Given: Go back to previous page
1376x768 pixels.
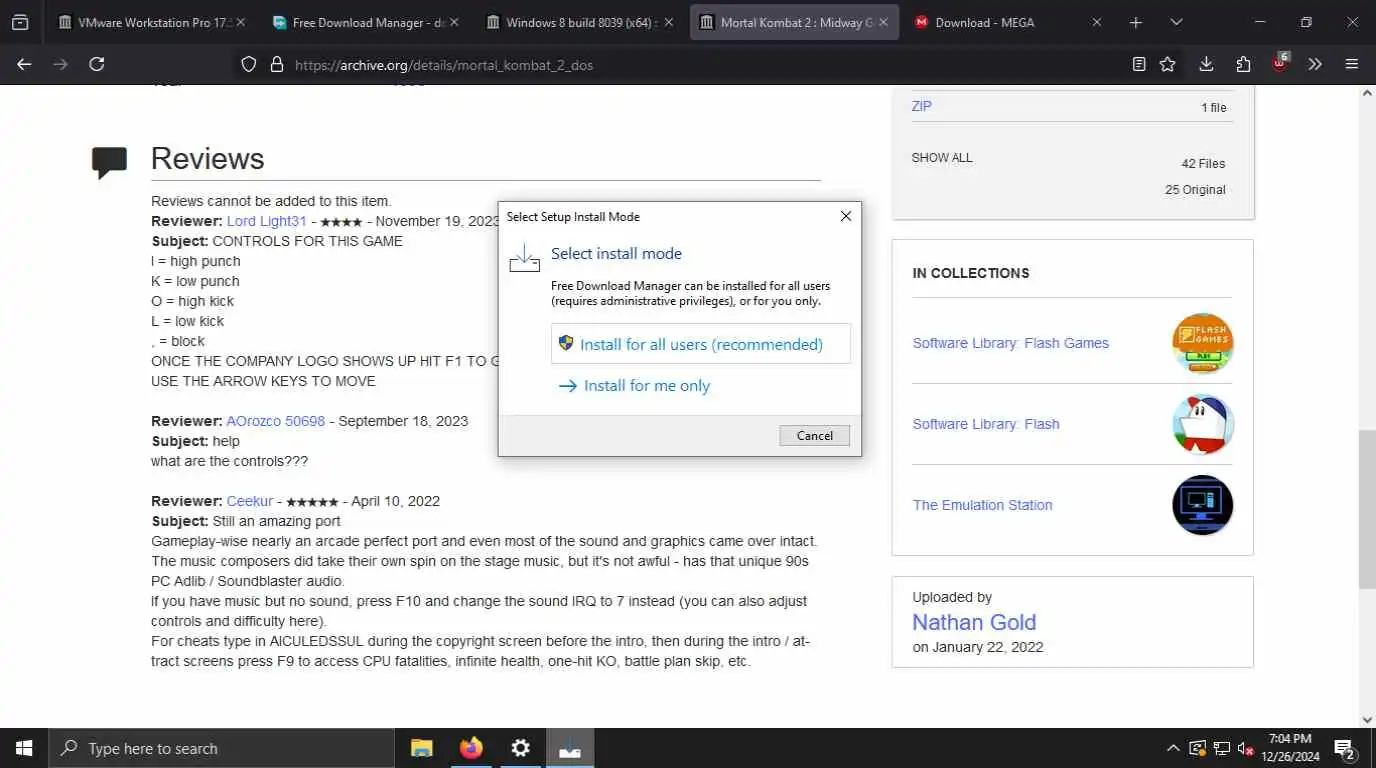Looking at the screenshot, I should pos(24,64).
